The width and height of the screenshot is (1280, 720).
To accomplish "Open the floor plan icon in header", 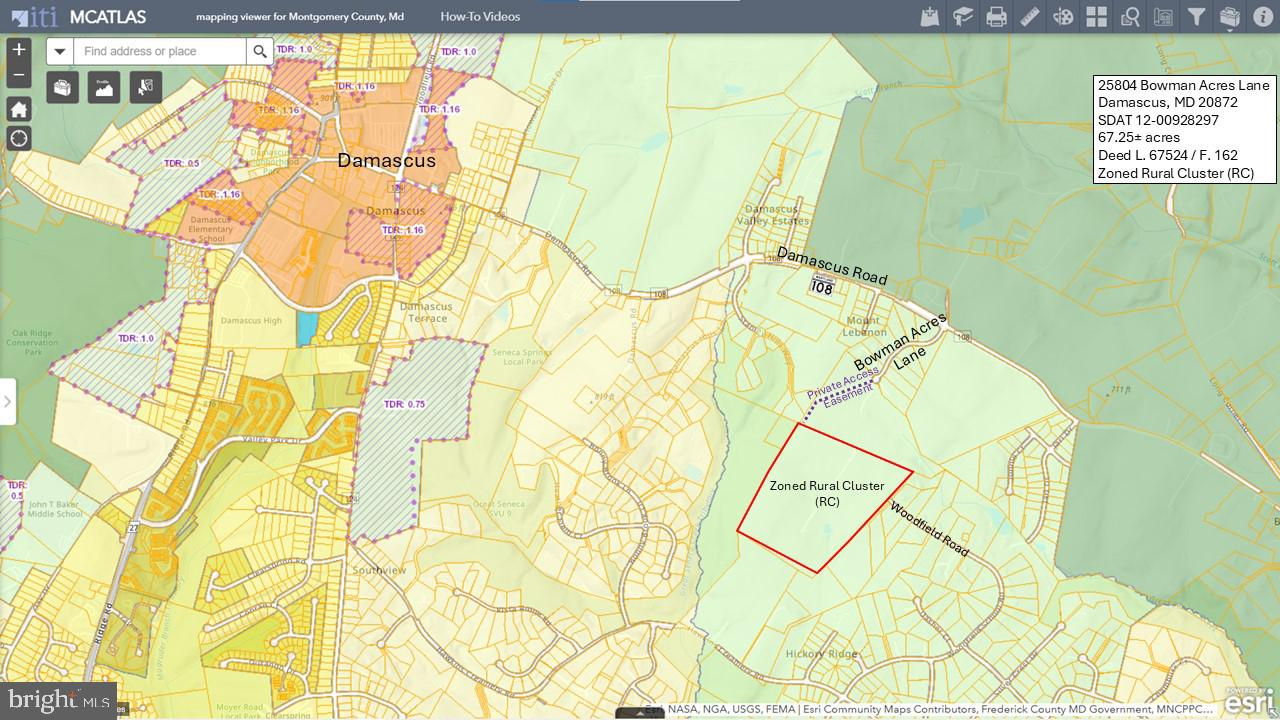I will click(1163, 17).
